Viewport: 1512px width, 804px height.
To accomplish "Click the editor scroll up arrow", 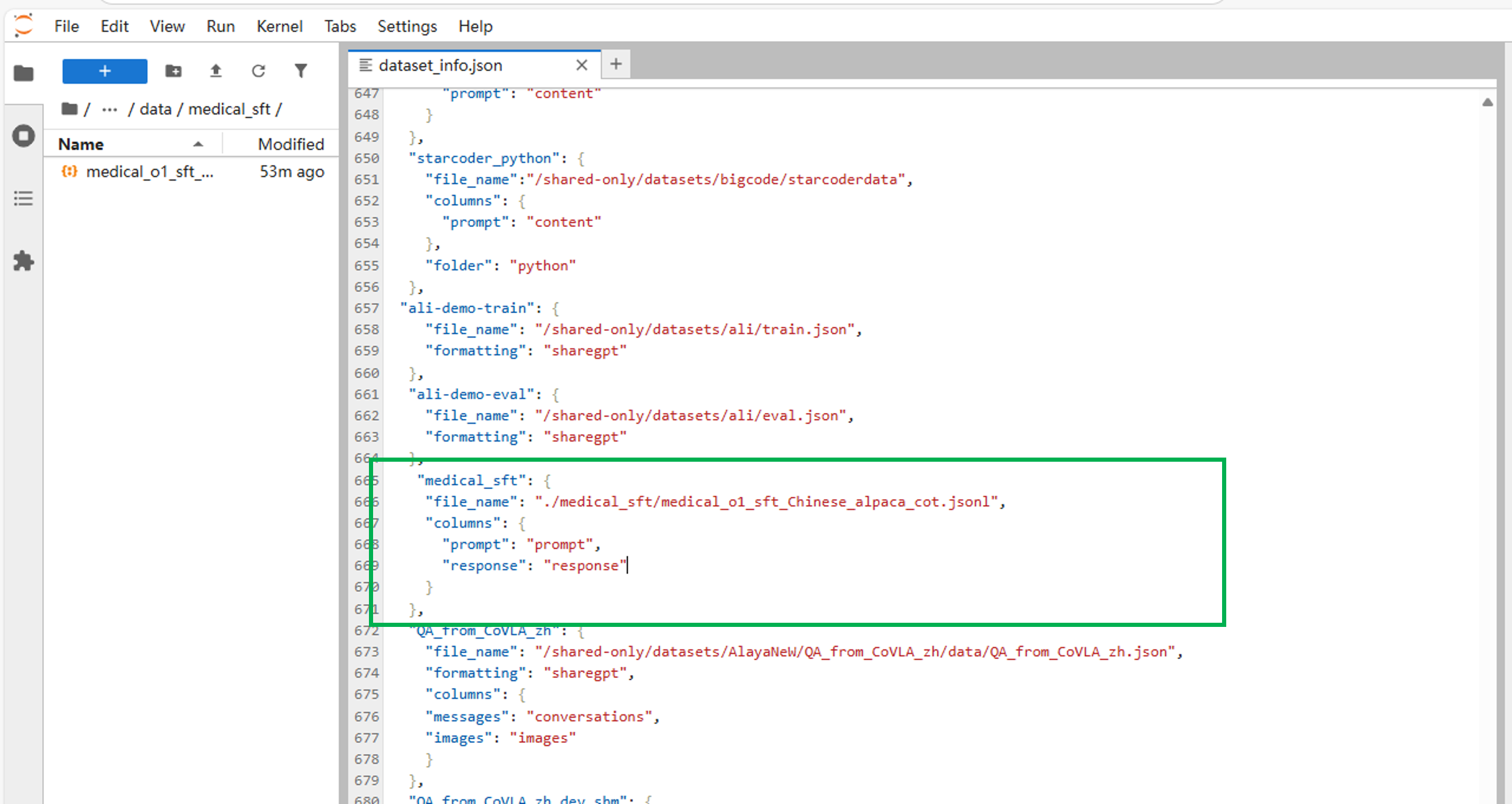I will coord(1487,102).
